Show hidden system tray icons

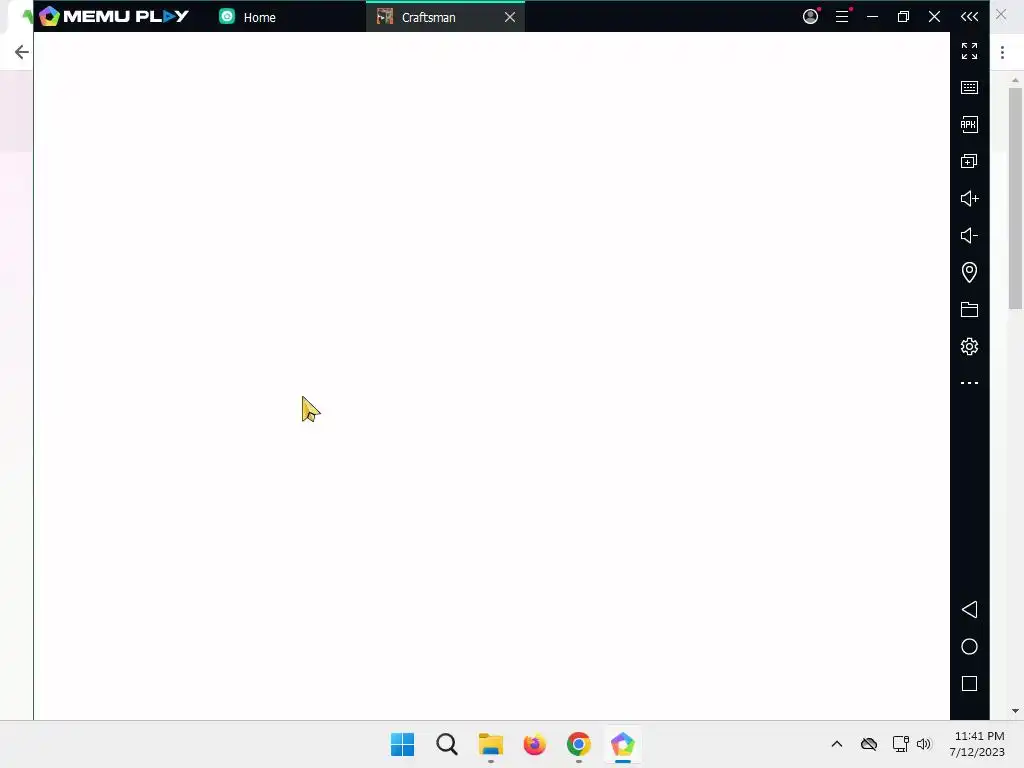point(837,744)
